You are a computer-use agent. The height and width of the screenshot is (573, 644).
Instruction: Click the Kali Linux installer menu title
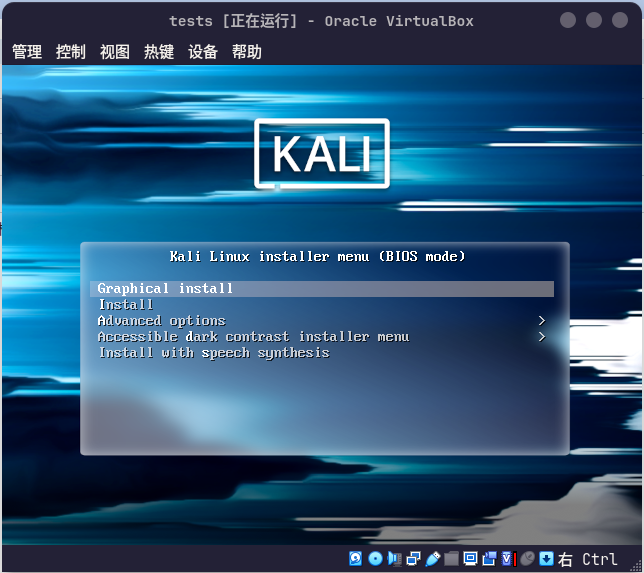[317, 257]
